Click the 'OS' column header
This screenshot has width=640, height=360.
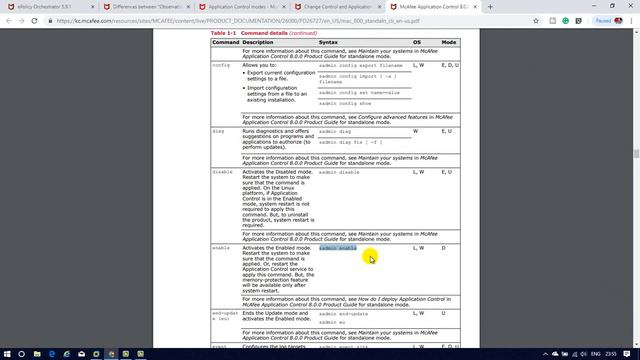point(416,42)
